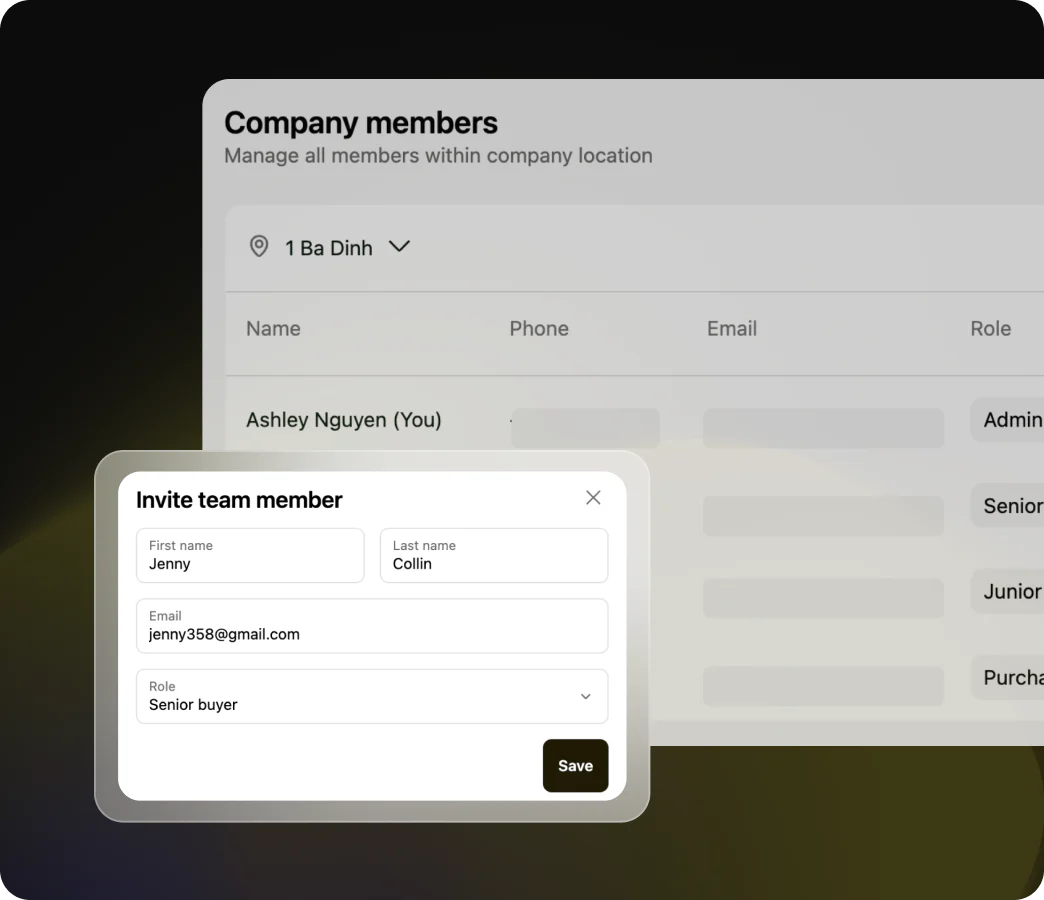Open the 1 Ba Dinh location selector
Viewport: 1044px width, 900px height.
tap(328, 248)
